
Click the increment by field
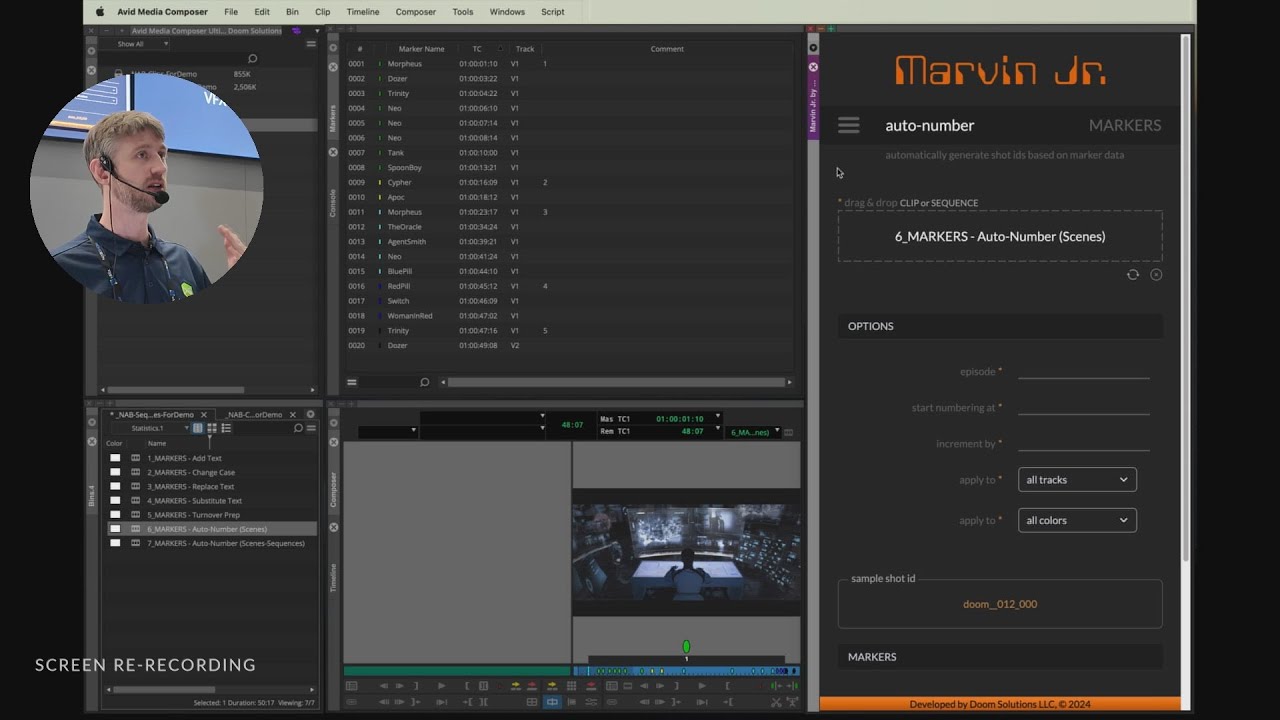(1083, 443)
